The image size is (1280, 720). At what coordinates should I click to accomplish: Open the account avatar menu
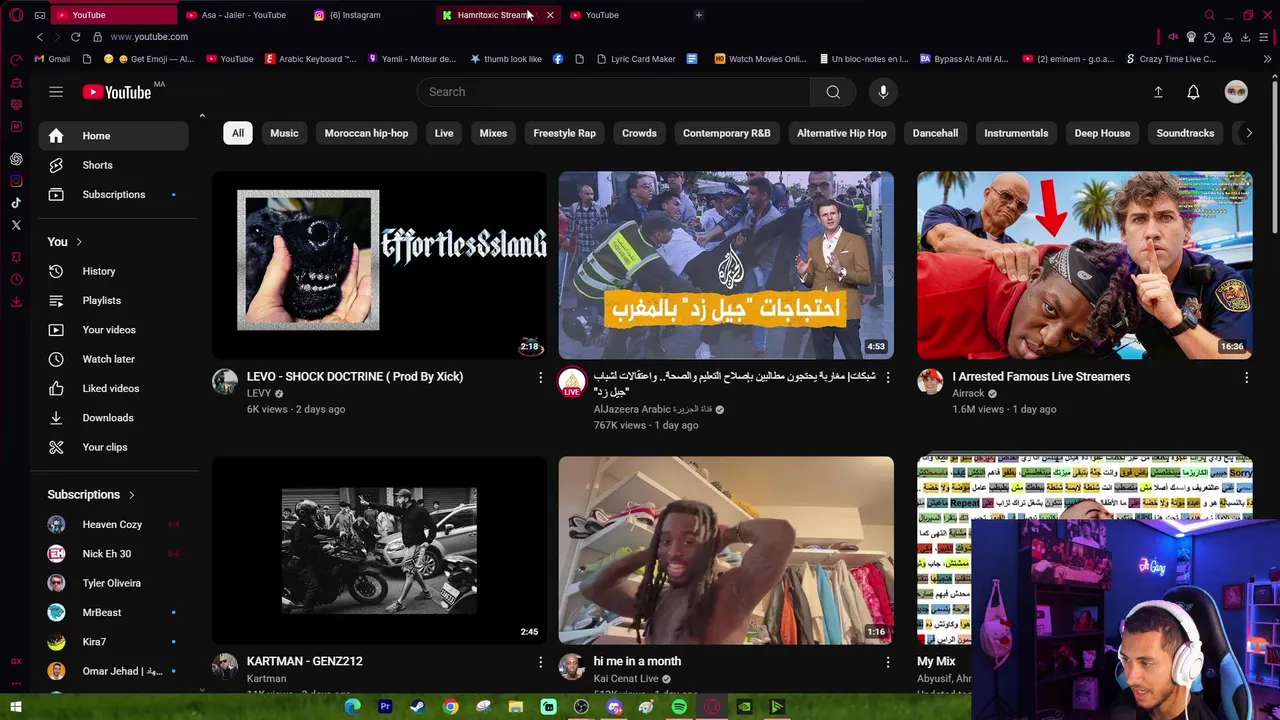click(1236, 92)
